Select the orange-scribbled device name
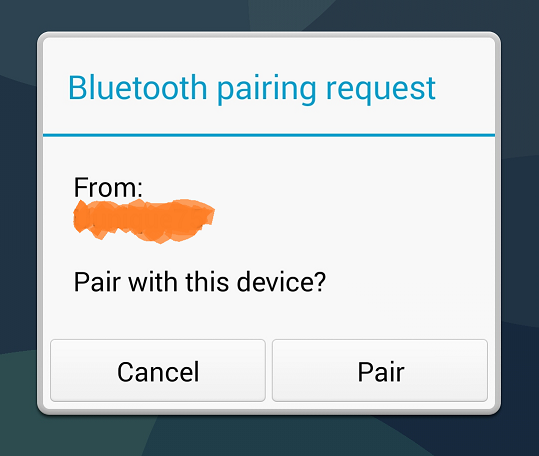This screenshot has height=456, width=539. tap(144, 221)
